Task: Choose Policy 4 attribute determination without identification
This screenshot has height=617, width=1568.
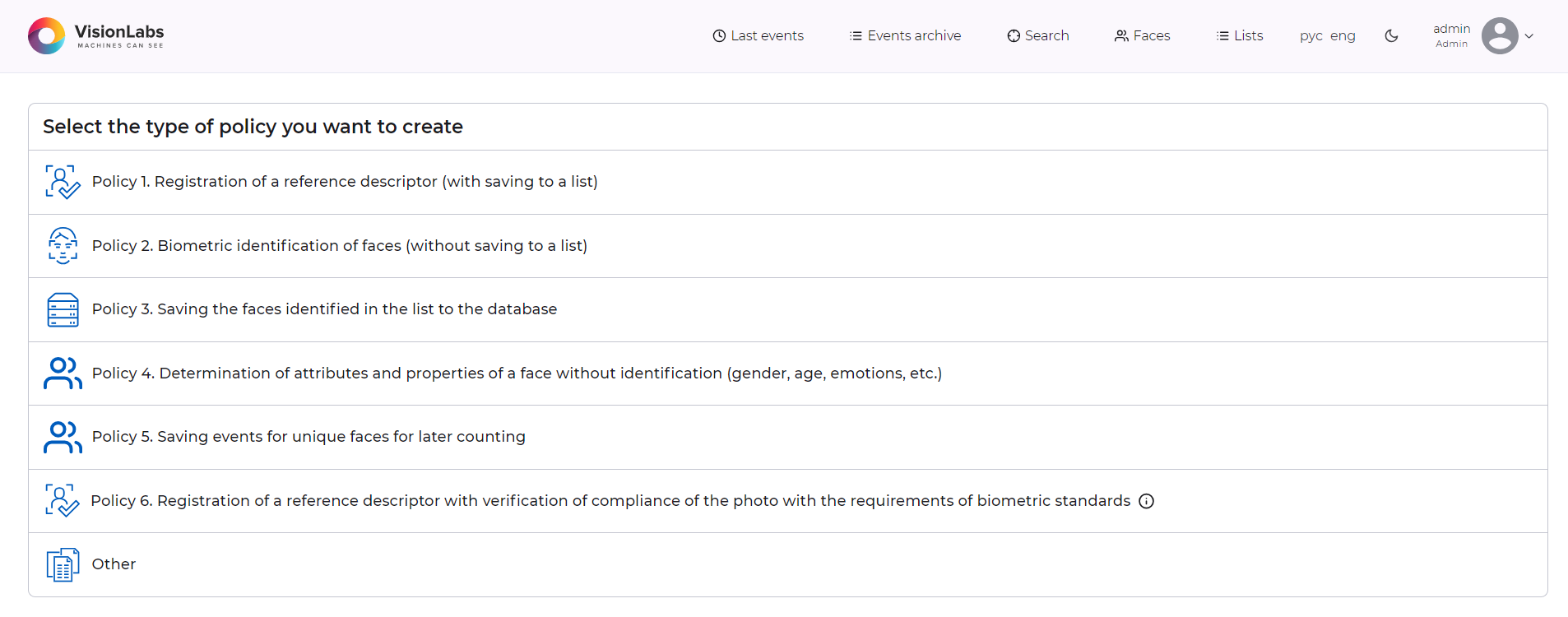Action: click(x=517, y=373)
